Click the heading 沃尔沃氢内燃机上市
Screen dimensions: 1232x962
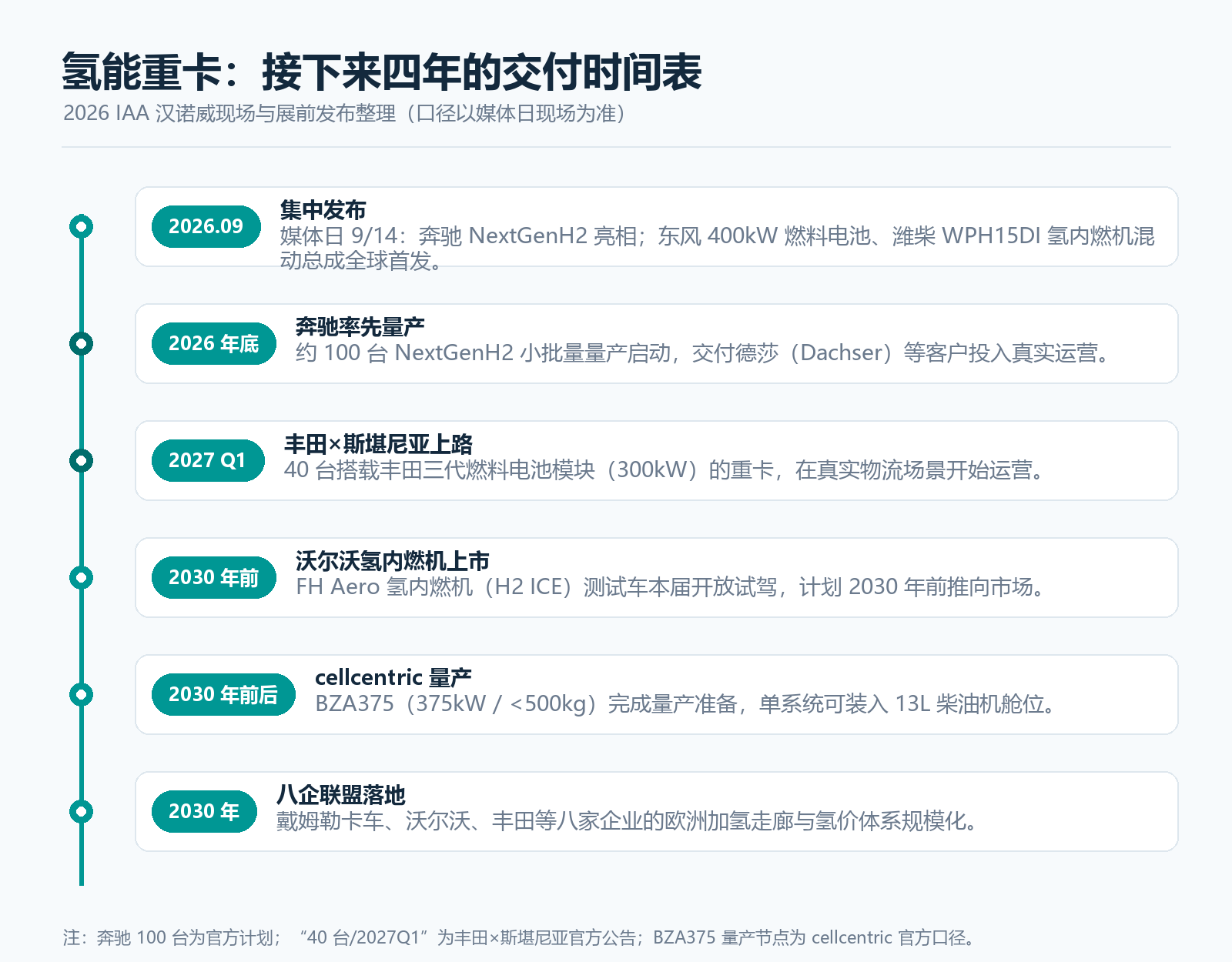click(393, 560)
